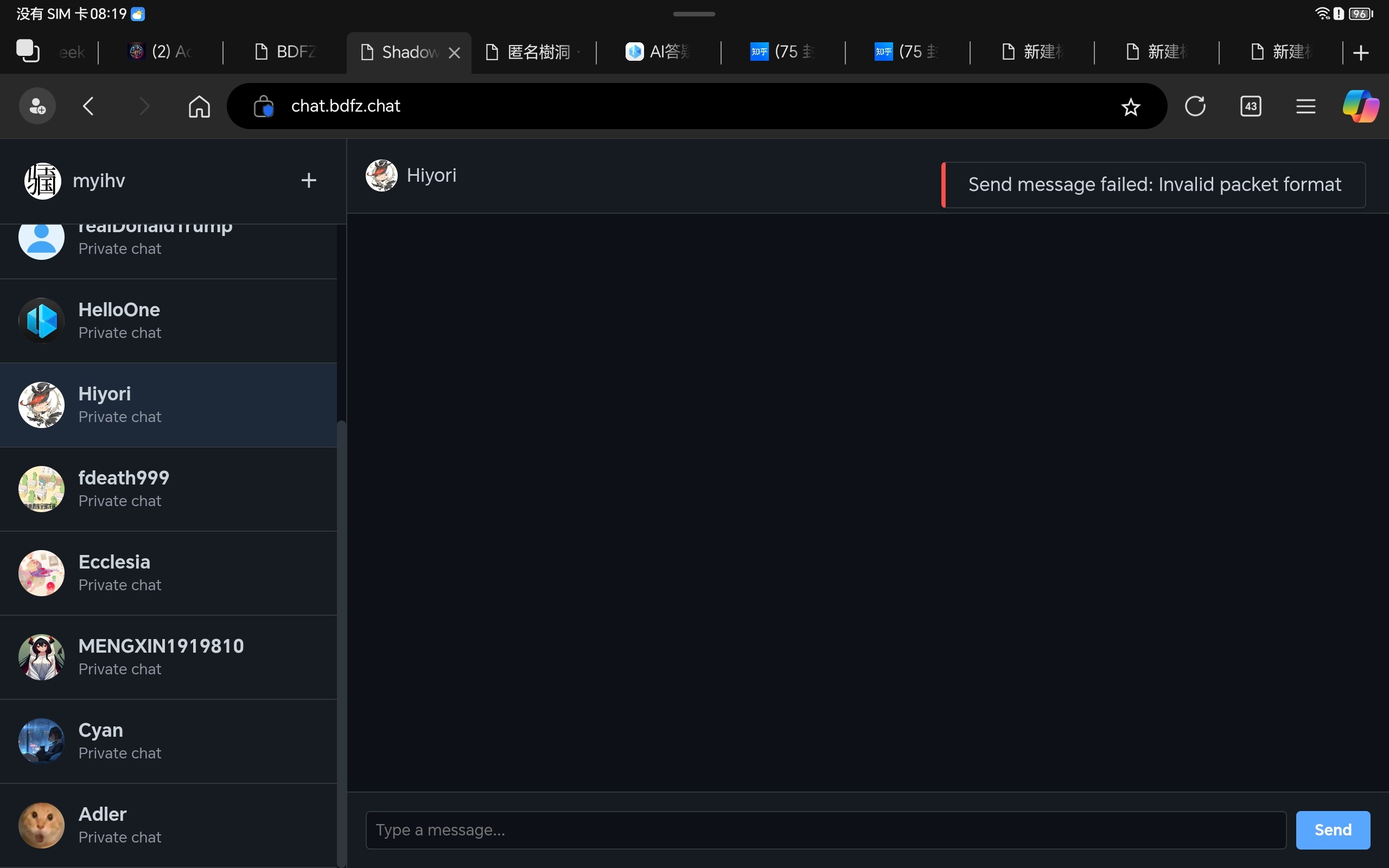Viewport: 1389px width, 868px height.
Task: Start new chat with plus beside myihv
Action: [309, 180]
